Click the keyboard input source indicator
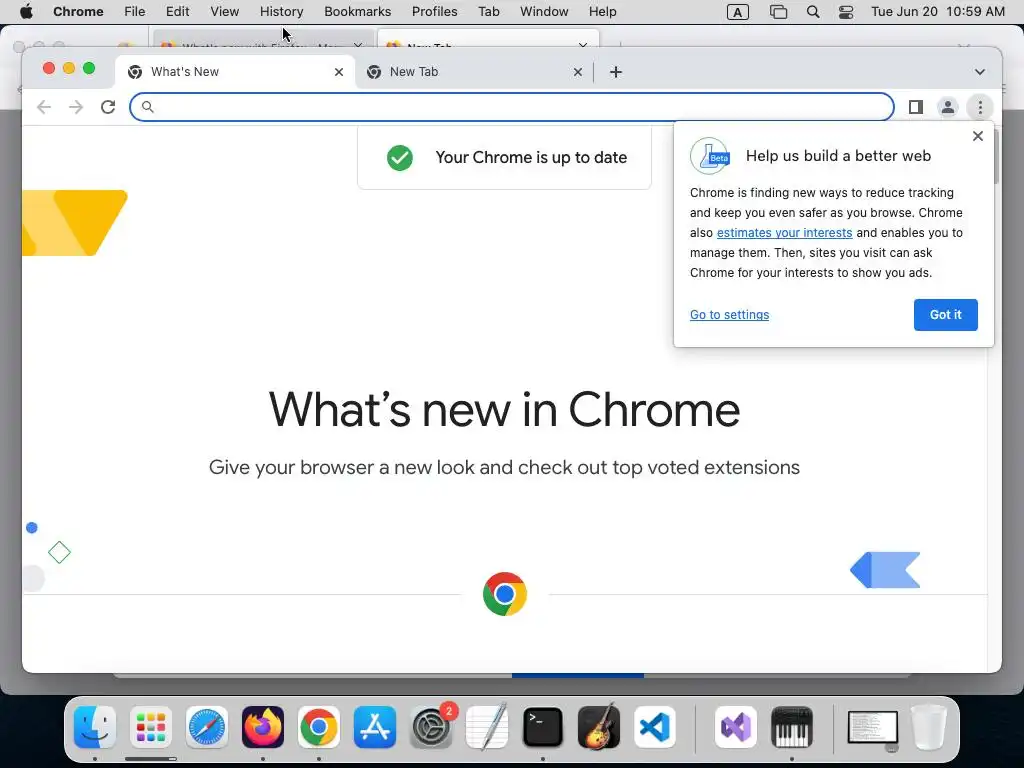This screenshot has width=1024, height=768. (737, 12)
